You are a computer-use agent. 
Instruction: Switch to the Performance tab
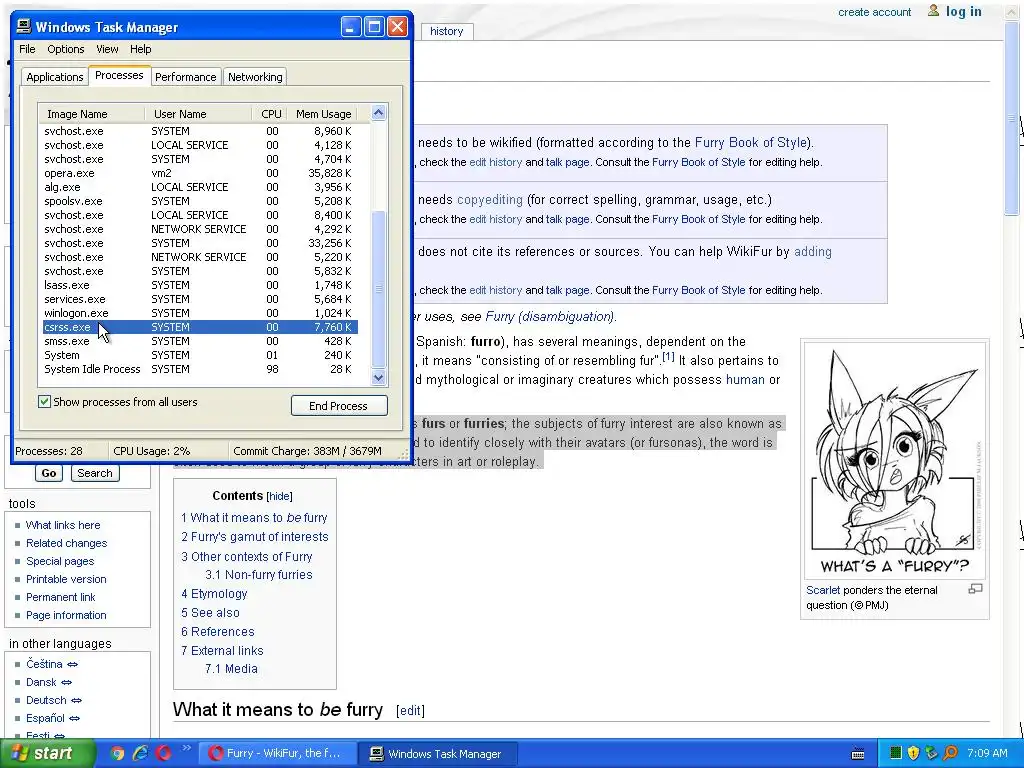185,77
